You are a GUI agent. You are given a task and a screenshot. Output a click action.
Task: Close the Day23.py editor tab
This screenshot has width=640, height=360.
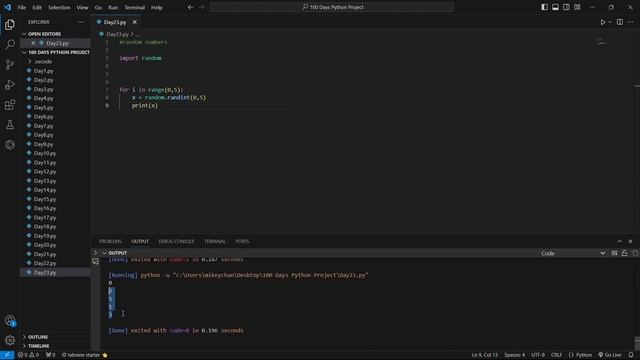(135, 22)
